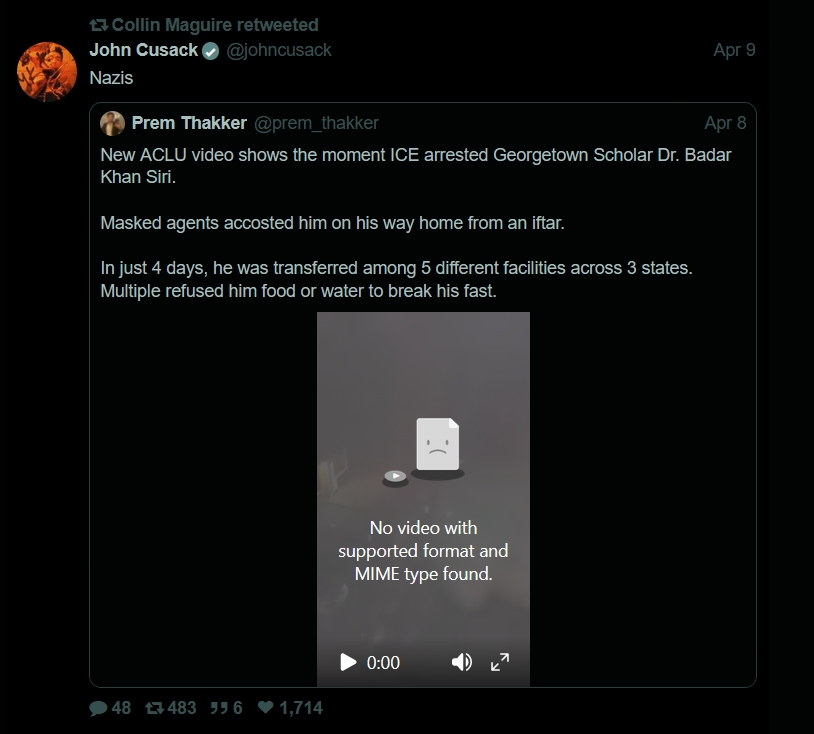814x734 pixels.
Task: Click the video 0:00 time display
Action: point(383,662)
